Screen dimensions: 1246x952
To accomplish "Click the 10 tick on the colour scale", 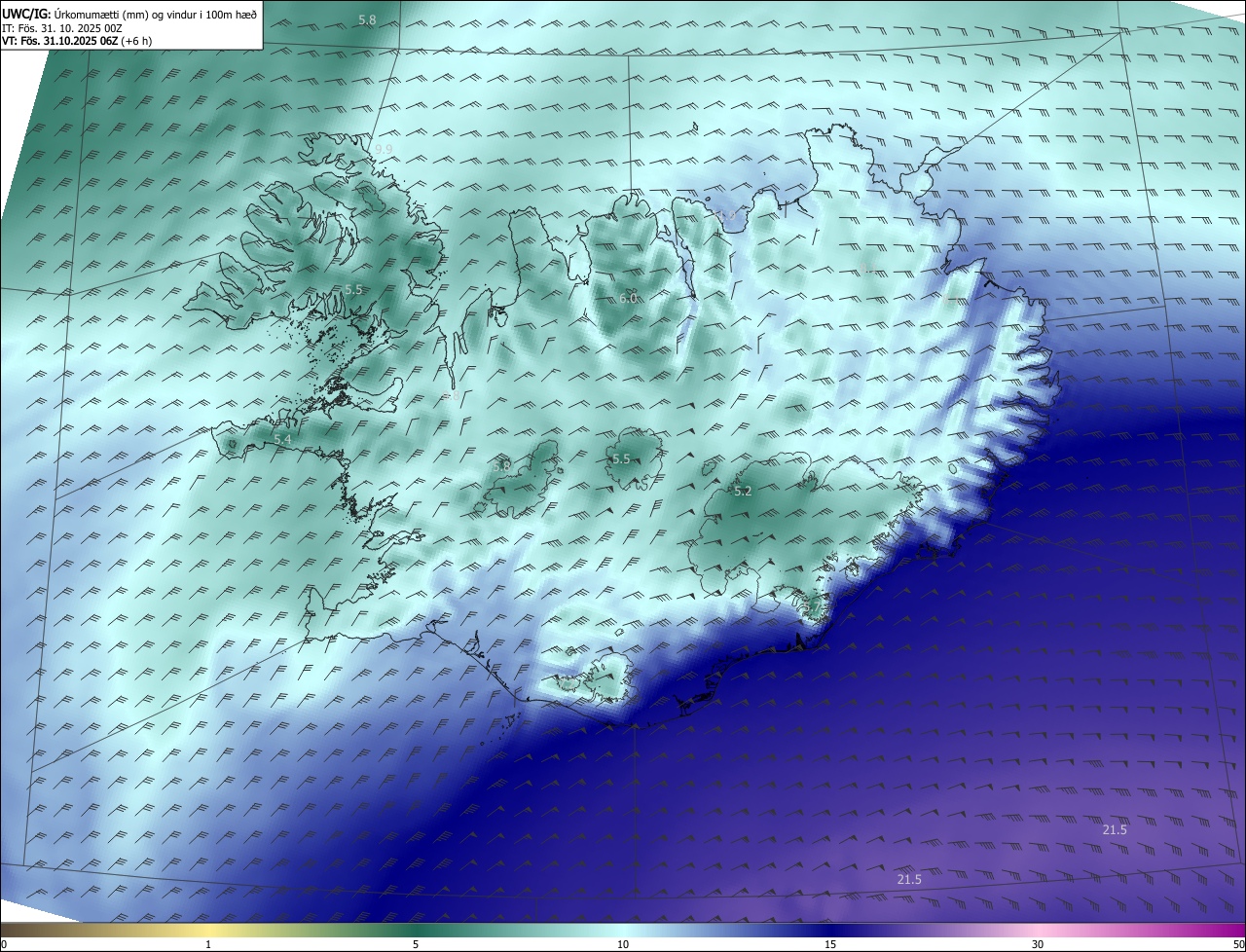I will [x=623, y=944].
